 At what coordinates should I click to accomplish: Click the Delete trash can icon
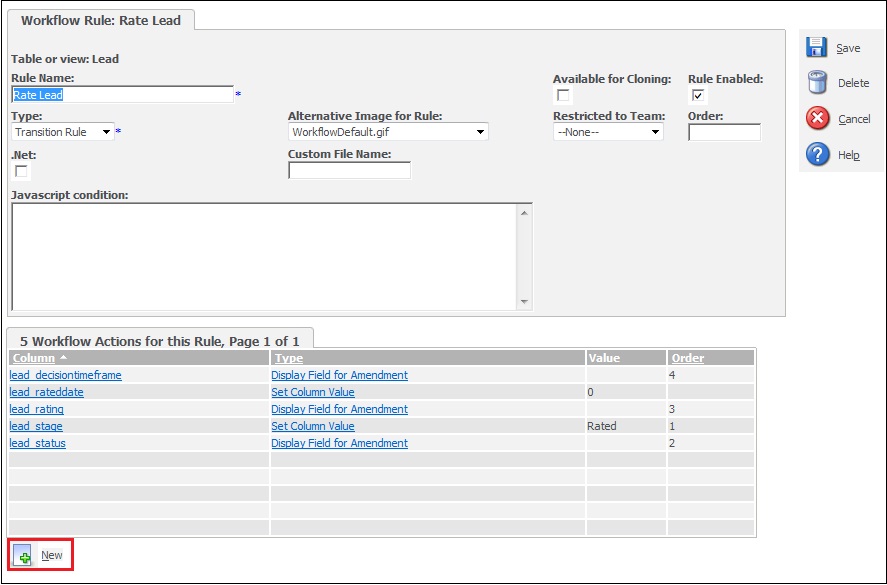click(x=817, y=83)
